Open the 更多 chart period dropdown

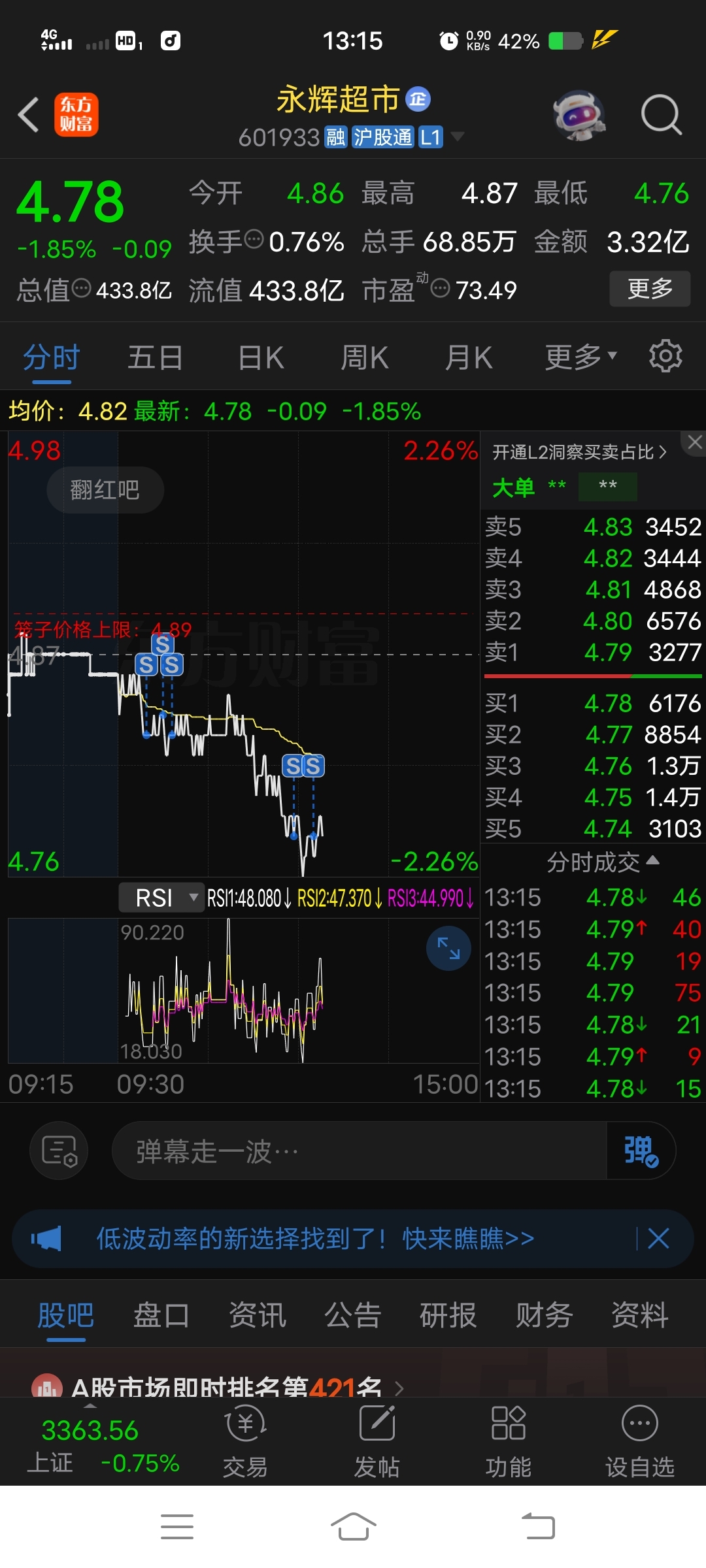pyautogui.click(x=581, y=357)
